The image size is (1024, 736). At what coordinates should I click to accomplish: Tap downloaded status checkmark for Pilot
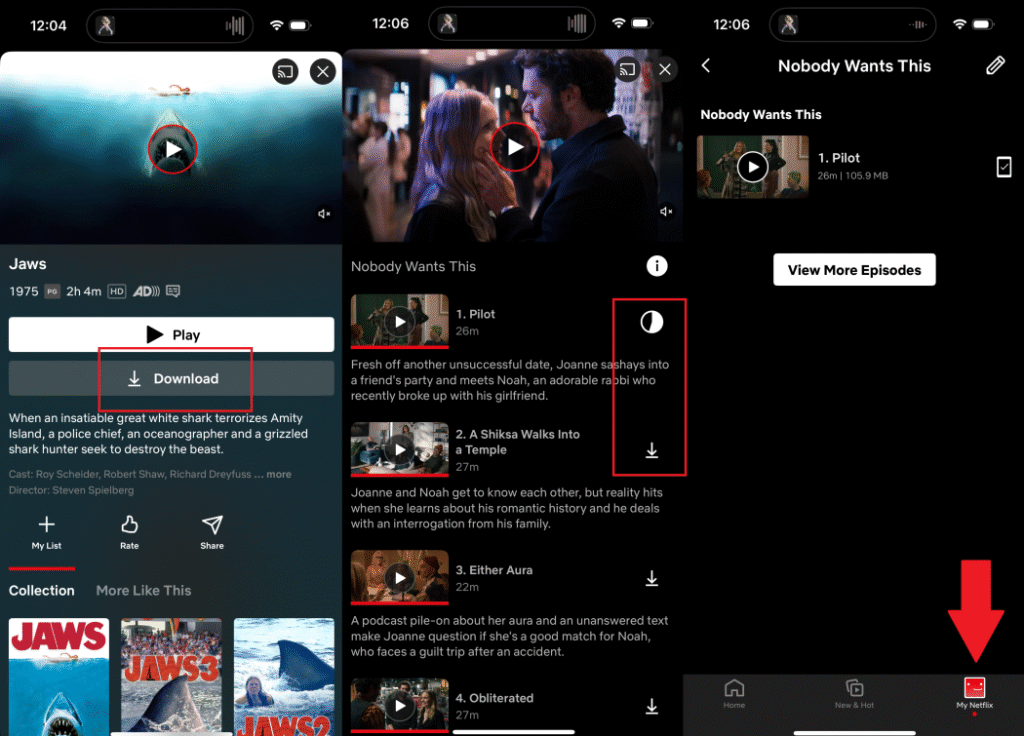[1004, 167]
